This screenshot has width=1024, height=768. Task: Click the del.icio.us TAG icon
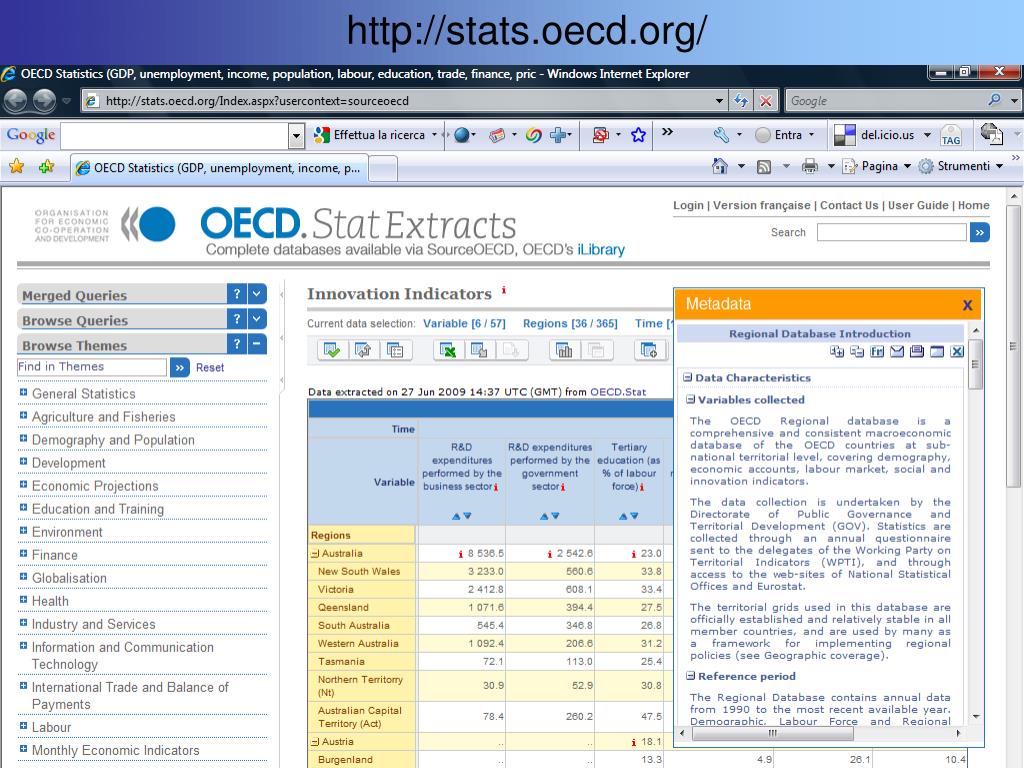(x=951, y=136)
